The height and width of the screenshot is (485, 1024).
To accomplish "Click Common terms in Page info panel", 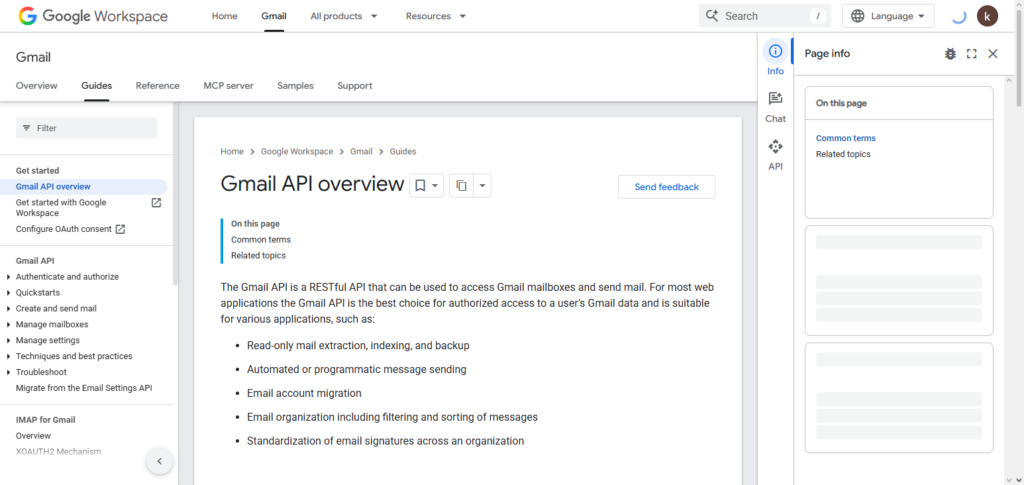I will 846,138.
